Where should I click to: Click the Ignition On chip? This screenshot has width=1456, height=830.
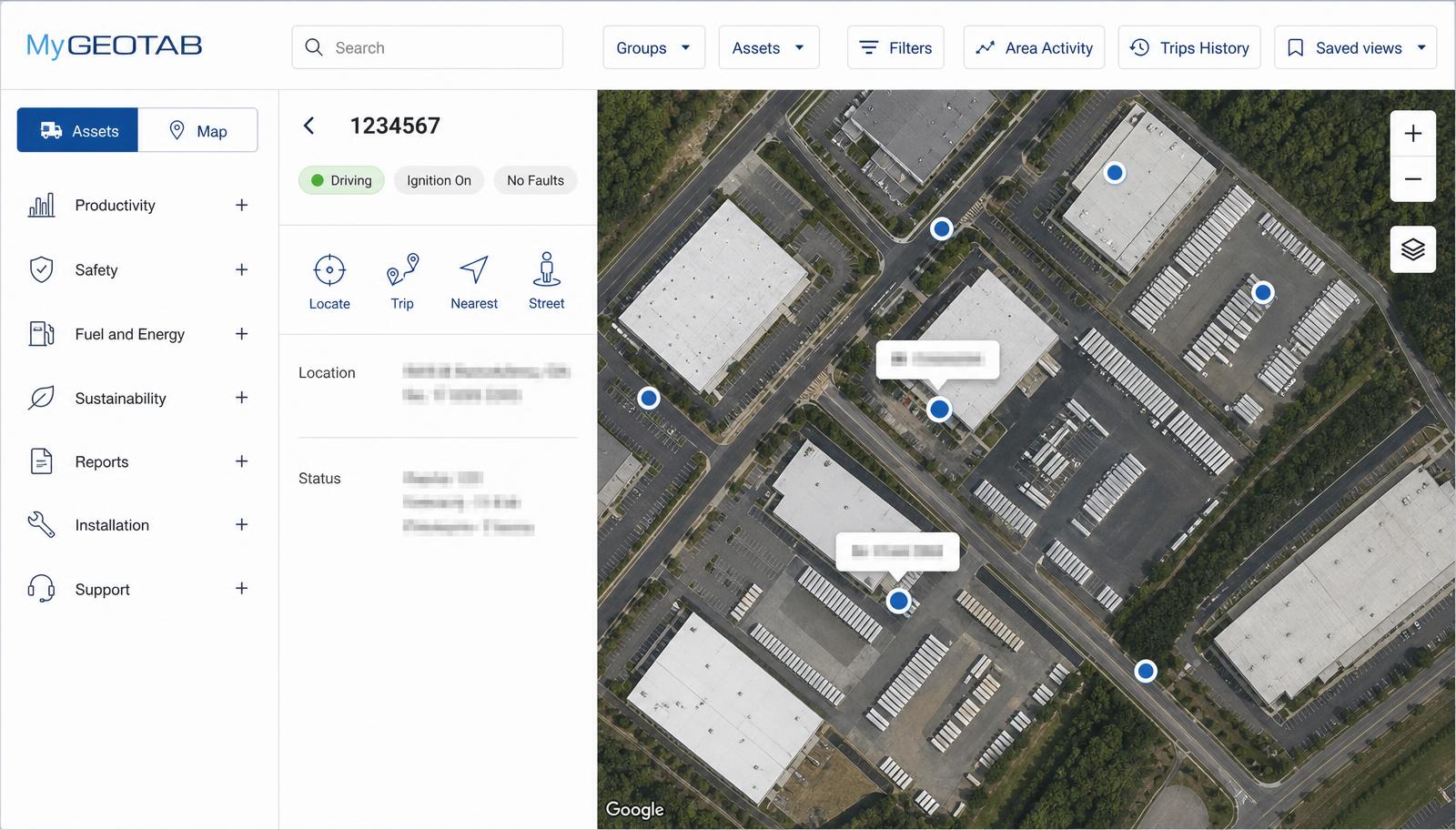[x=439, y=180]
